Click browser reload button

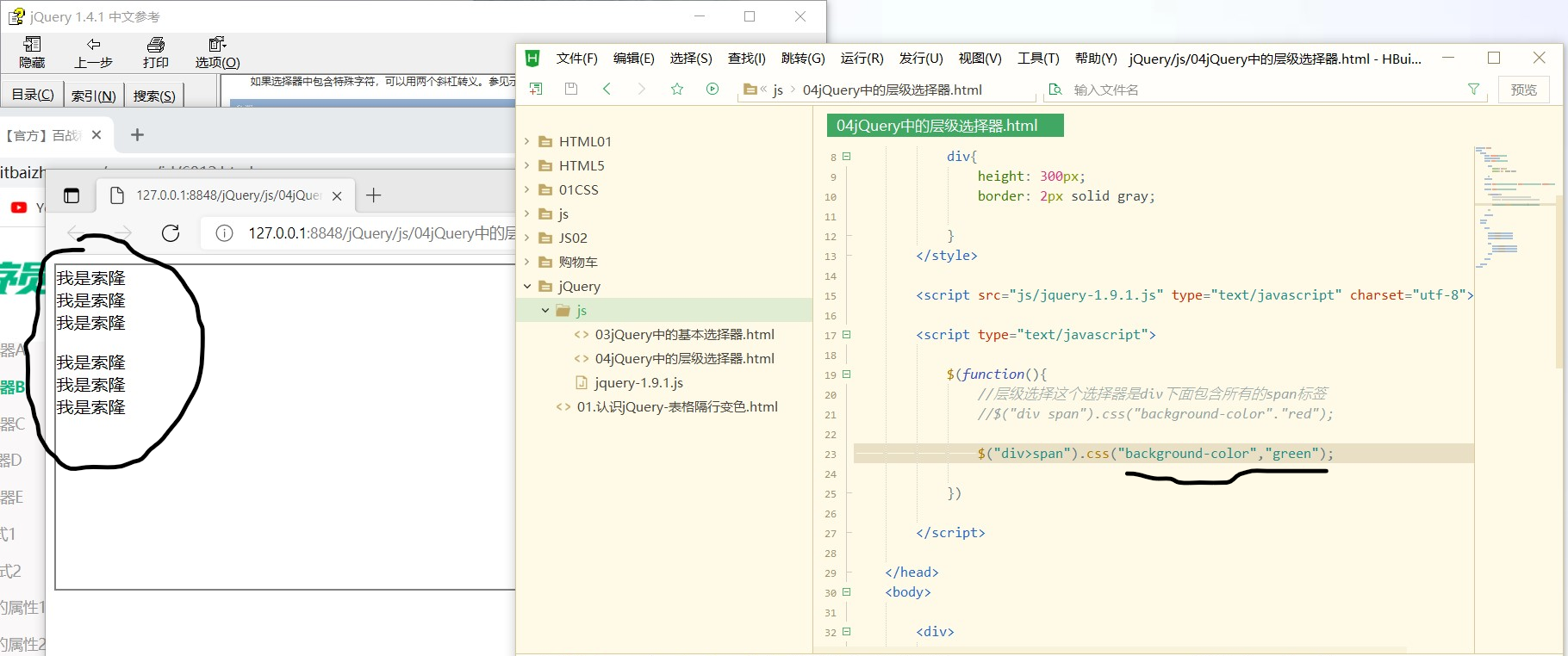pyautogui.click(x=171, y=233)
